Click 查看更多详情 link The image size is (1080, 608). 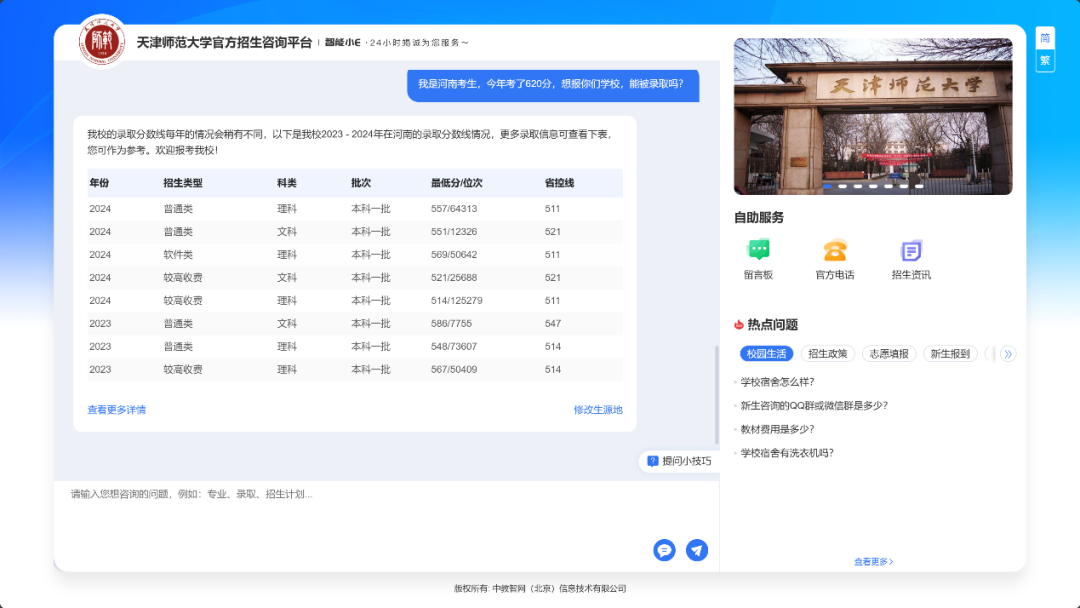pos(116,410)
